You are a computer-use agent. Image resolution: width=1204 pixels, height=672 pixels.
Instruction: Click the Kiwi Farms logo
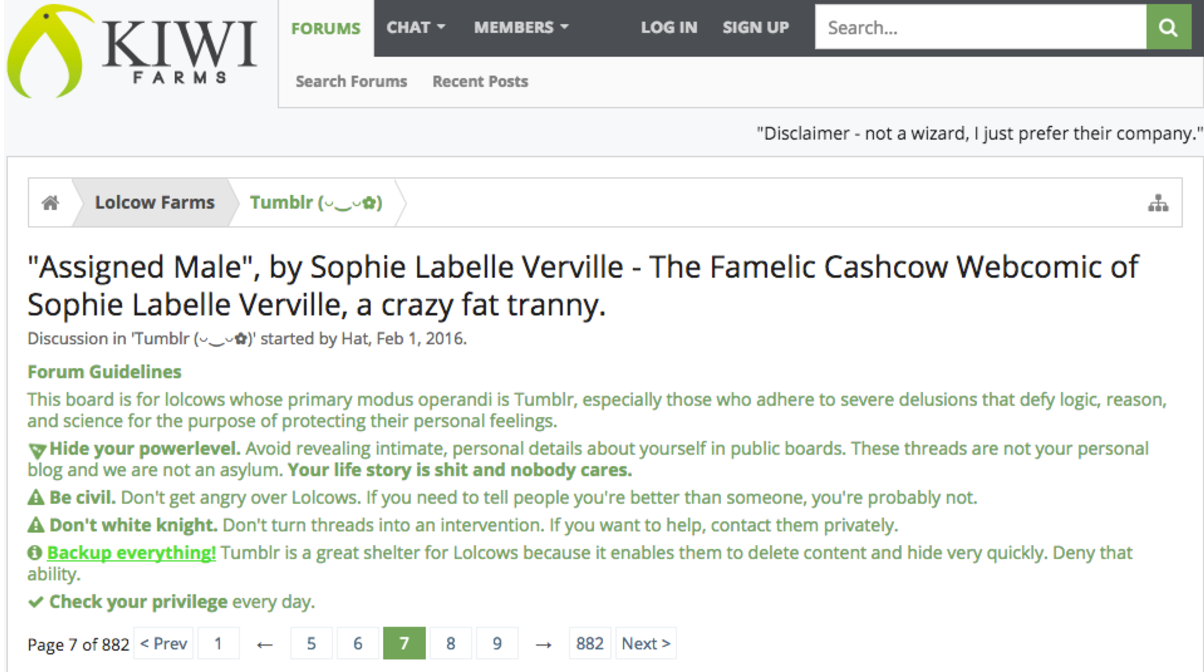click(x=134, y=51)
